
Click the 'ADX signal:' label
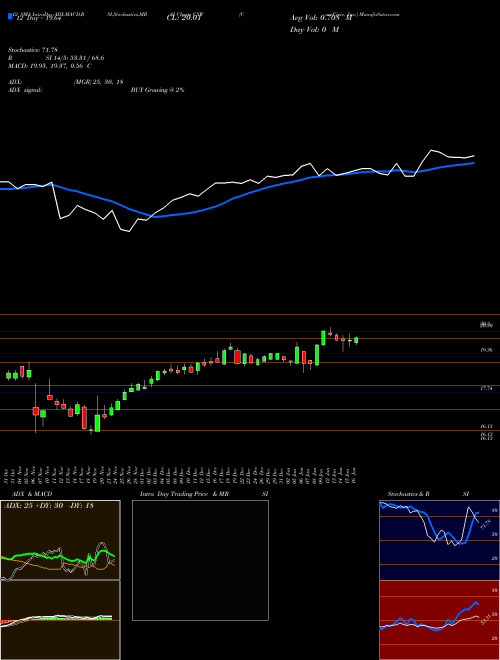tap(25, 90)
